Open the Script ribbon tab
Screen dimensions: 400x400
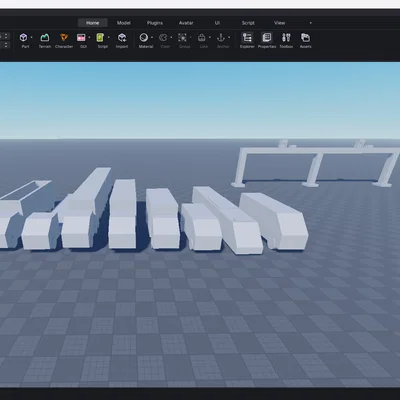tap(248, 23)
